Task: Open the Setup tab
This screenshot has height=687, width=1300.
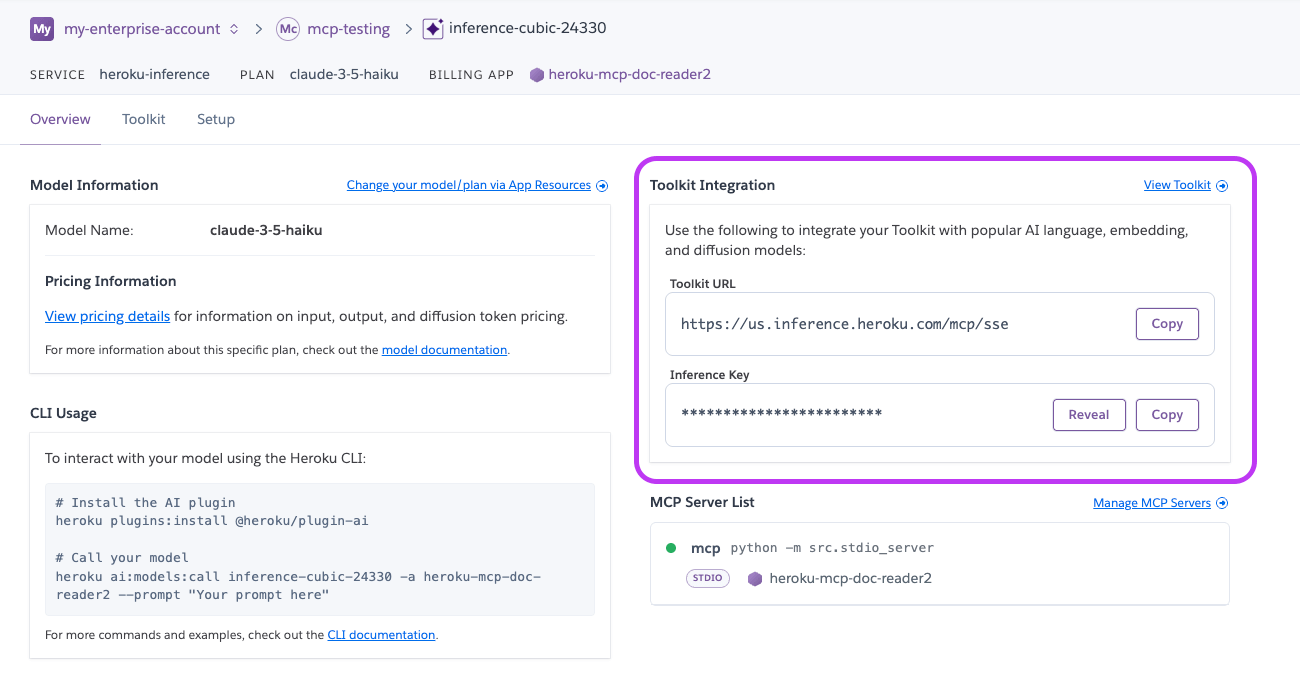Action: click(216, 119)
